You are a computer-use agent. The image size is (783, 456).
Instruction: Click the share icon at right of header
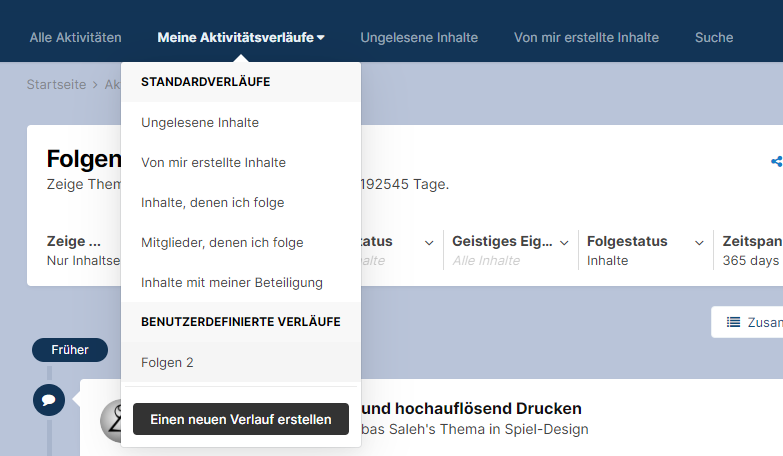coord(776,161)
